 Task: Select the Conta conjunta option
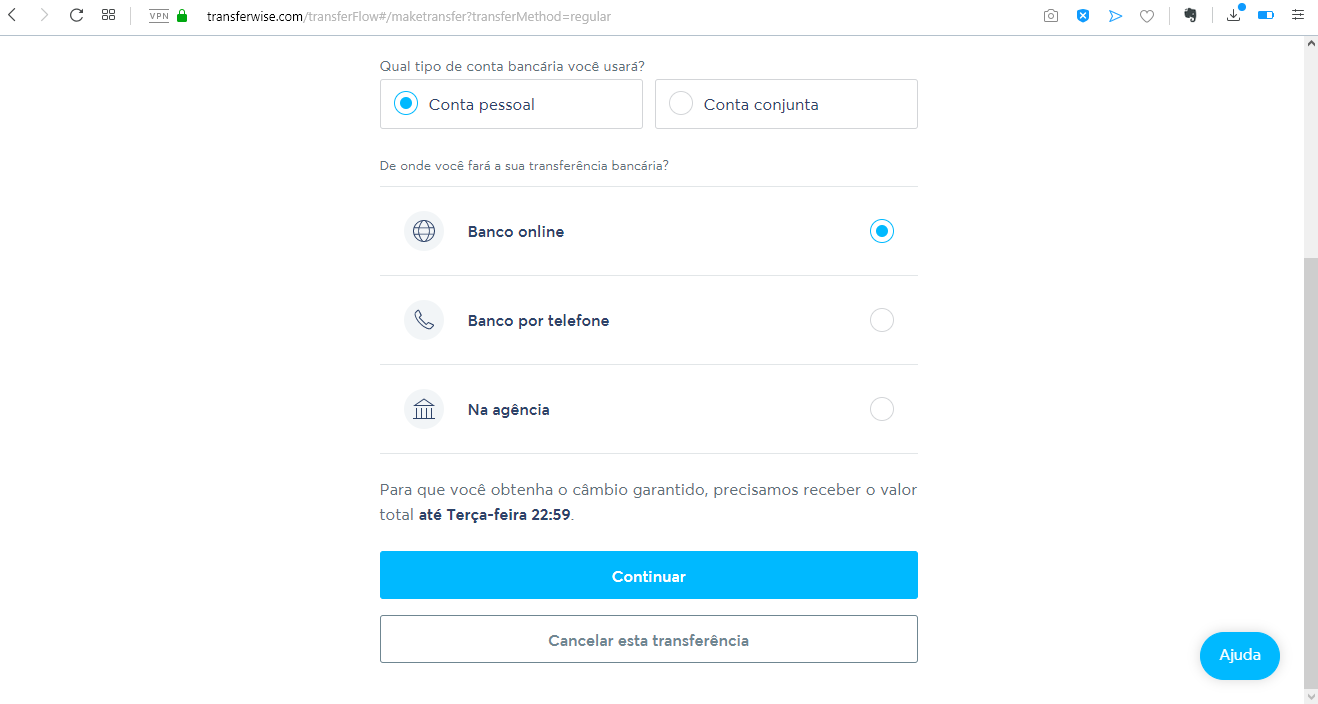point(786,104)
